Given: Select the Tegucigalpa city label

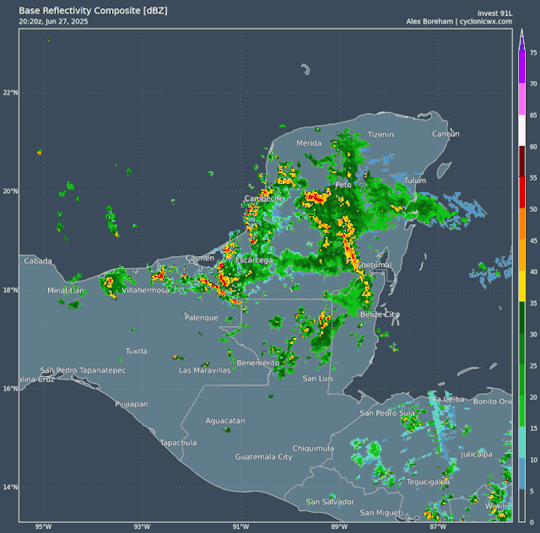Looking at the screenshot, I should (428, 482).
